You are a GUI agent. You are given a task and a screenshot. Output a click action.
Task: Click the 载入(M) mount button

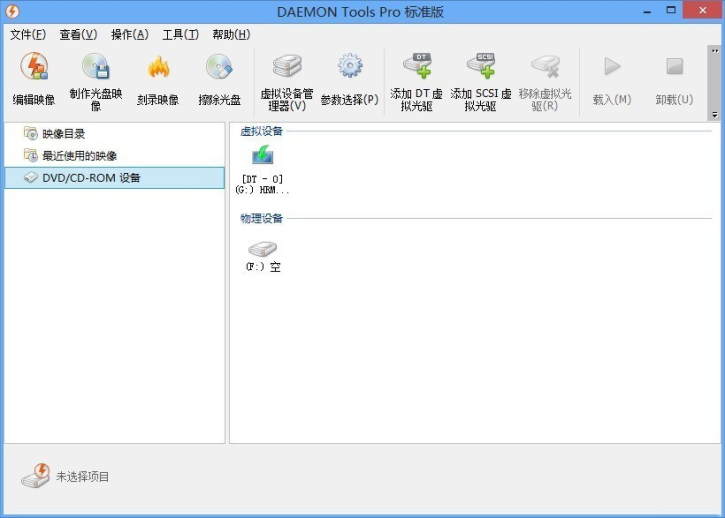coord(611,80)
